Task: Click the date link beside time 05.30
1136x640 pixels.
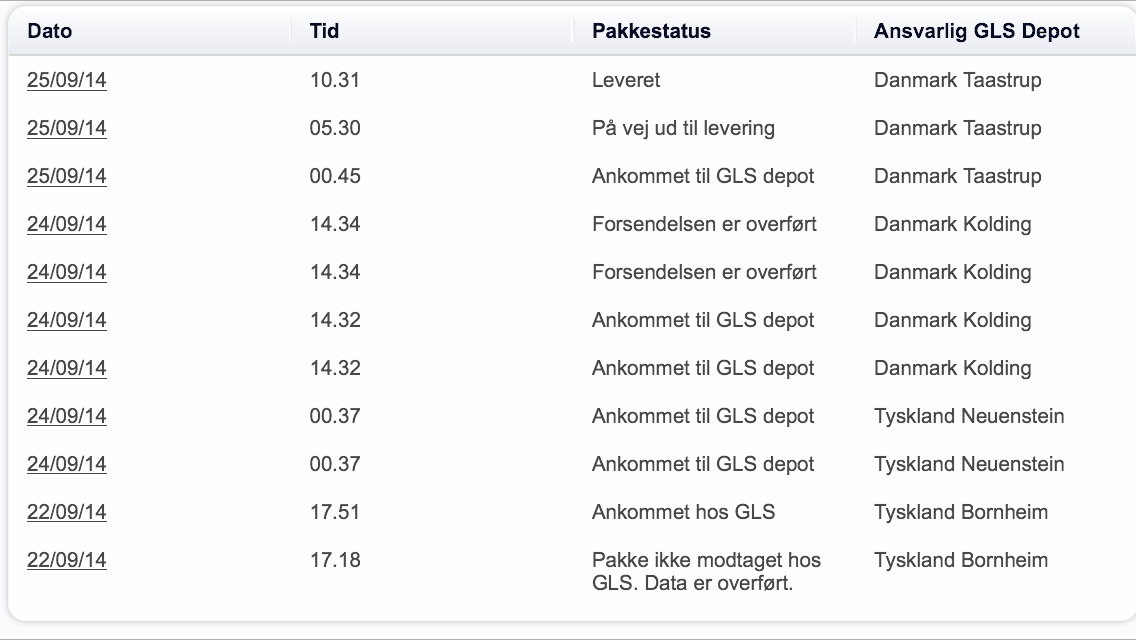Action: click(66, 129)
